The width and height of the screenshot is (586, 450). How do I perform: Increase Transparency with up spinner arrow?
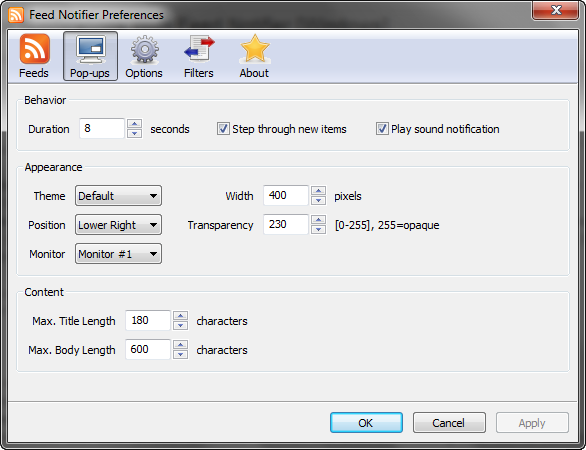(318, 219)
